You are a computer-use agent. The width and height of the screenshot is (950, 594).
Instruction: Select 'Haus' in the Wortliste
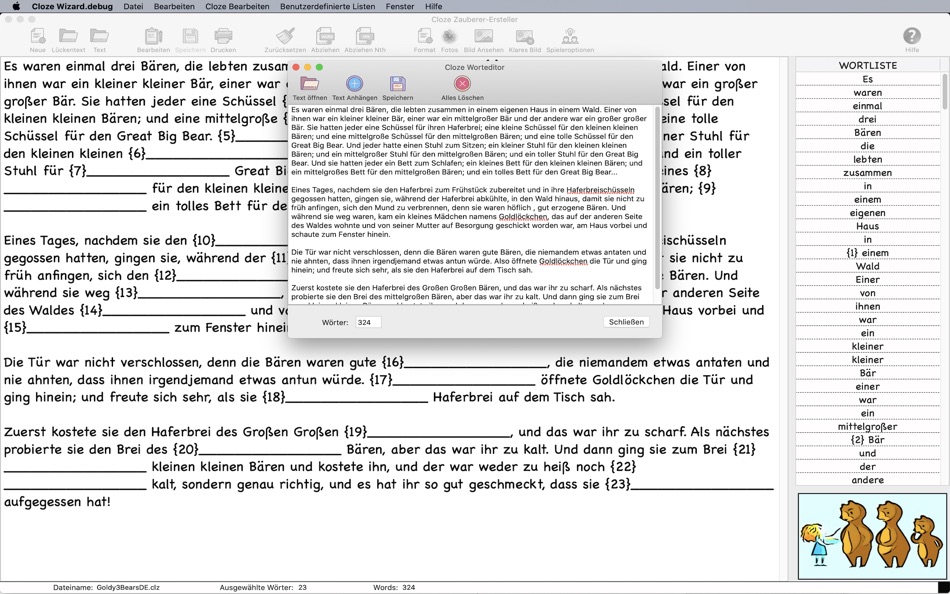point(868,226)
